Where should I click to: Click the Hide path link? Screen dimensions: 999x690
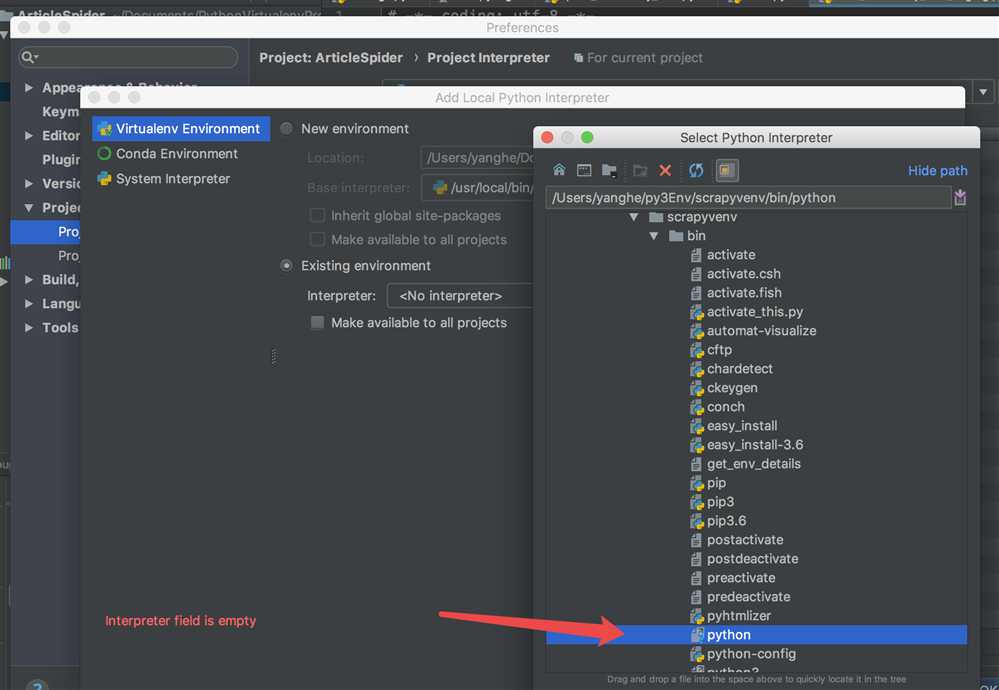click(x=937, y=171)
